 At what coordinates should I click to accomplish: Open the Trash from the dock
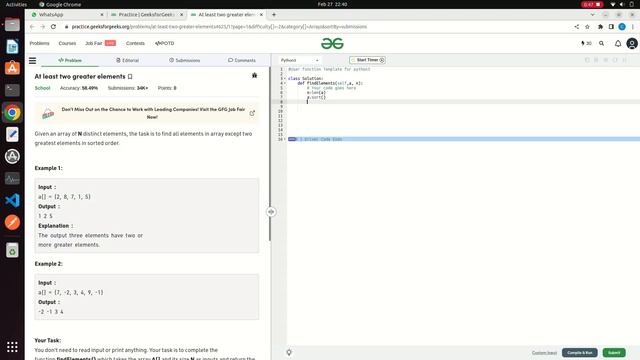[x=12, y=250]
